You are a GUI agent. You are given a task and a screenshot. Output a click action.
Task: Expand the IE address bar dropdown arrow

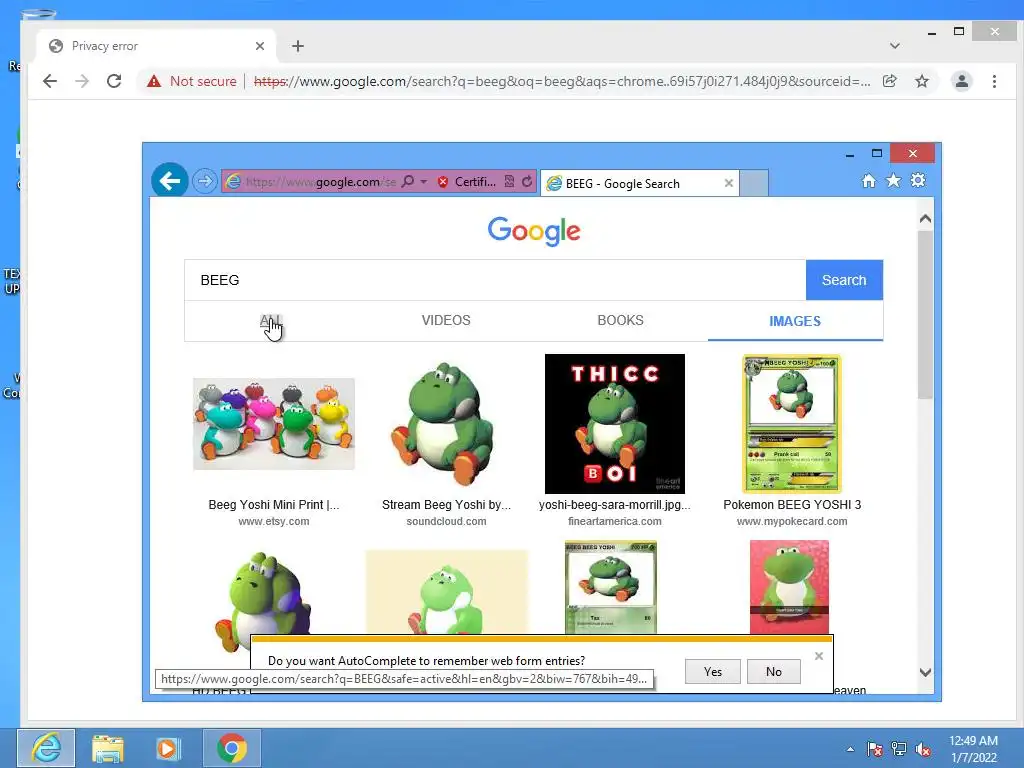[424, 181]
